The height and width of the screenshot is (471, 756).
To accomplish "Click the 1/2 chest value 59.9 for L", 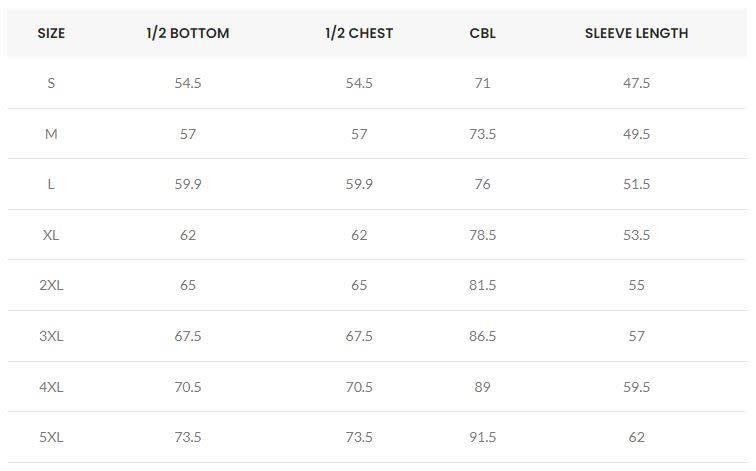I will click(x=359, y=184).
